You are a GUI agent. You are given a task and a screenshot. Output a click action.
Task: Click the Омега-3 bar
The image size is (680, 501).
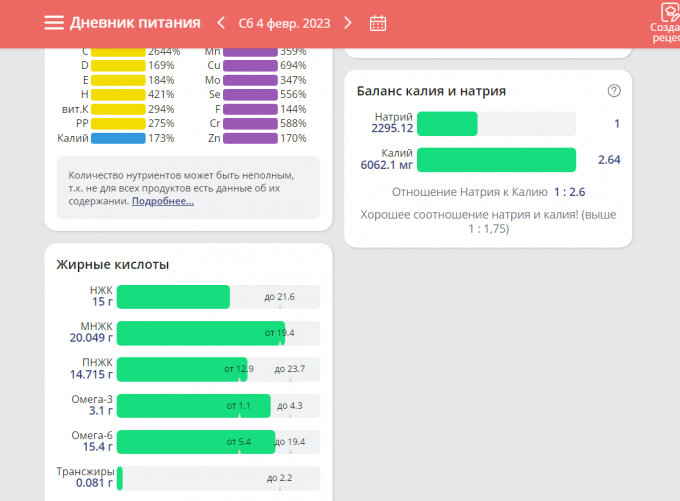(x=217, y=405)
